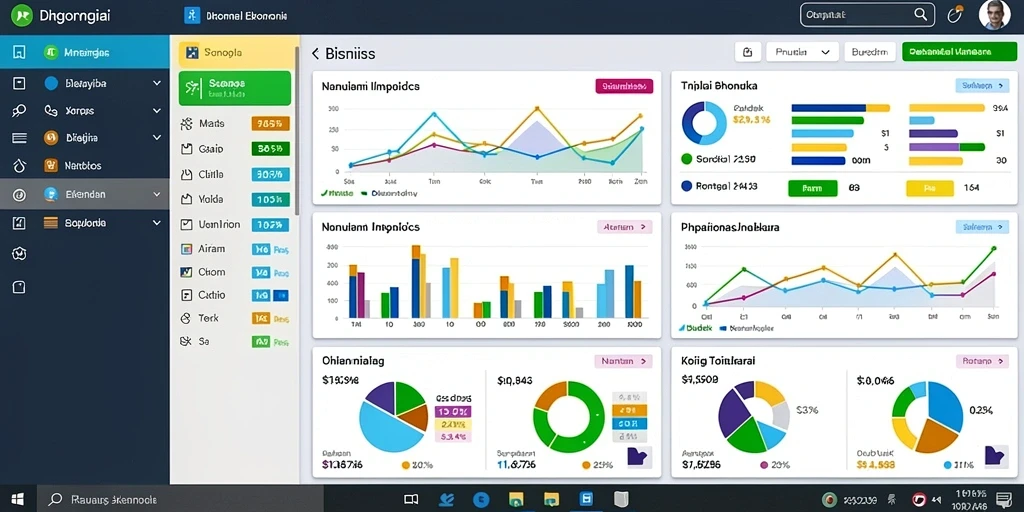Open the chat icon in the system tray
This screenshot has height=512, width=1024.
pos(1002,500)
